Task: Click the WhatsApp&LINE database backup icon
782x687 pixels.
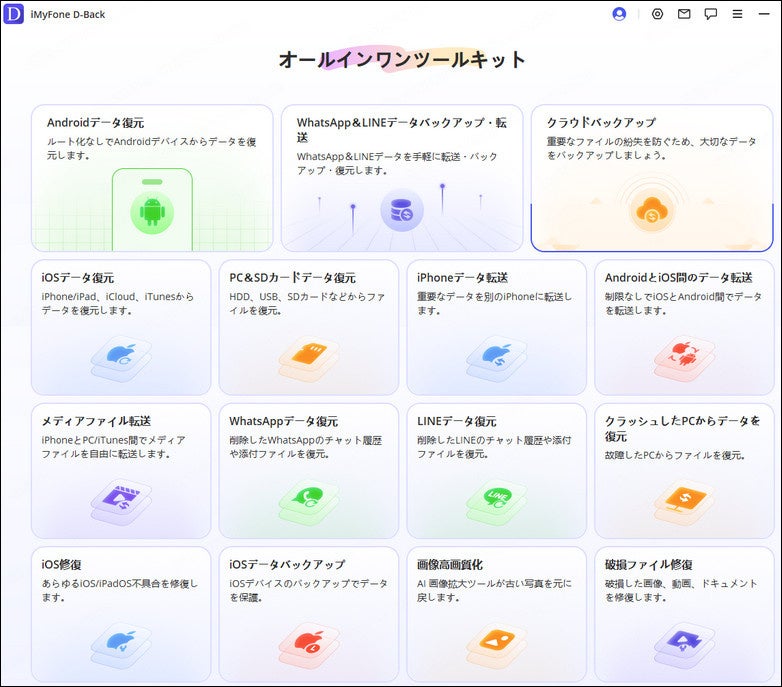Action: point(401,211)
